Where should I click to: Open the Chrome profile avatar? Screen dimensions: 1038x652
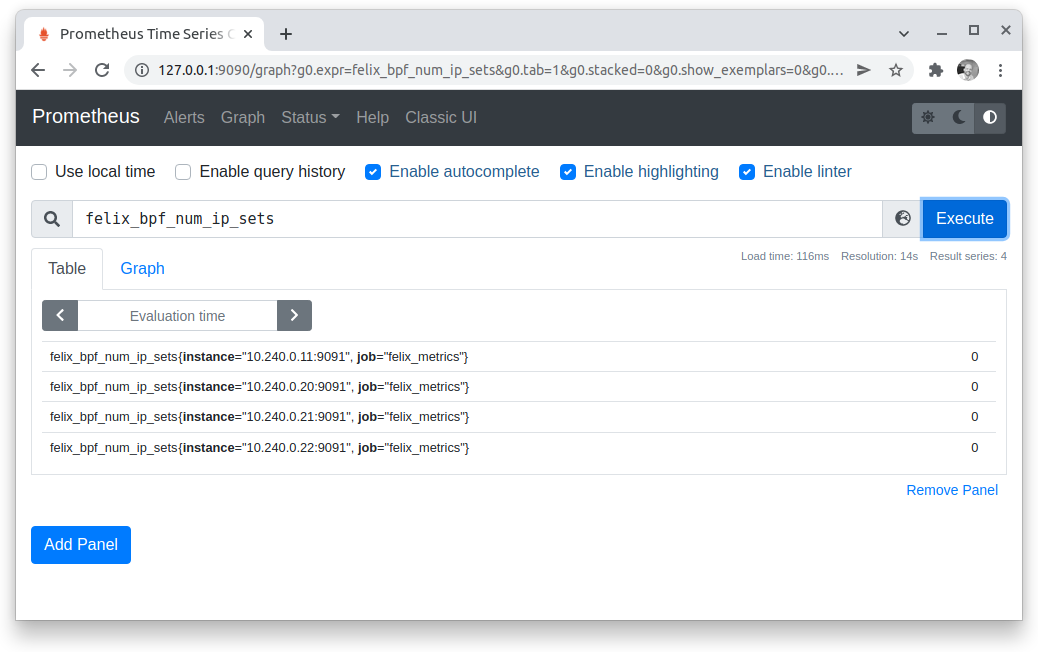(x=968, y=70)
